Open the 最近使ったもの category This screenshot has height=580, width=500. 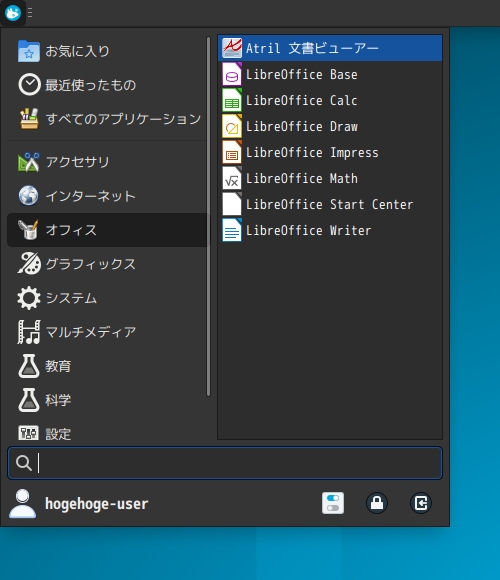click(107, 85)
